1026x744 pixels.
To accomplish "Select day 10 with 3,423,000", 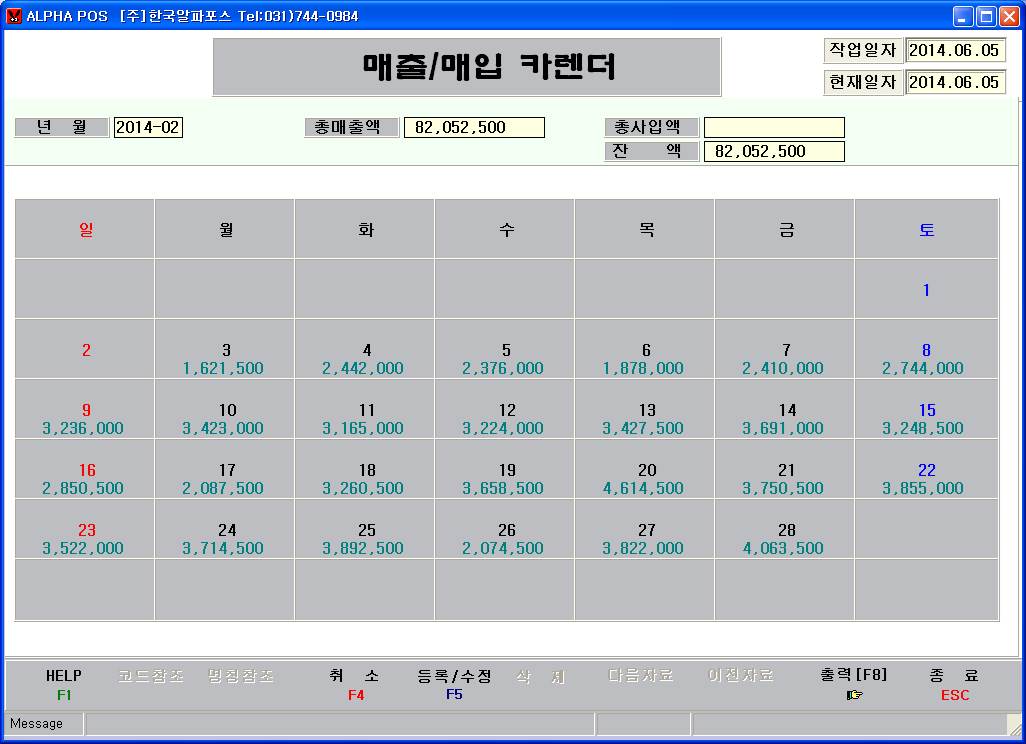I will tap(224, 410).
